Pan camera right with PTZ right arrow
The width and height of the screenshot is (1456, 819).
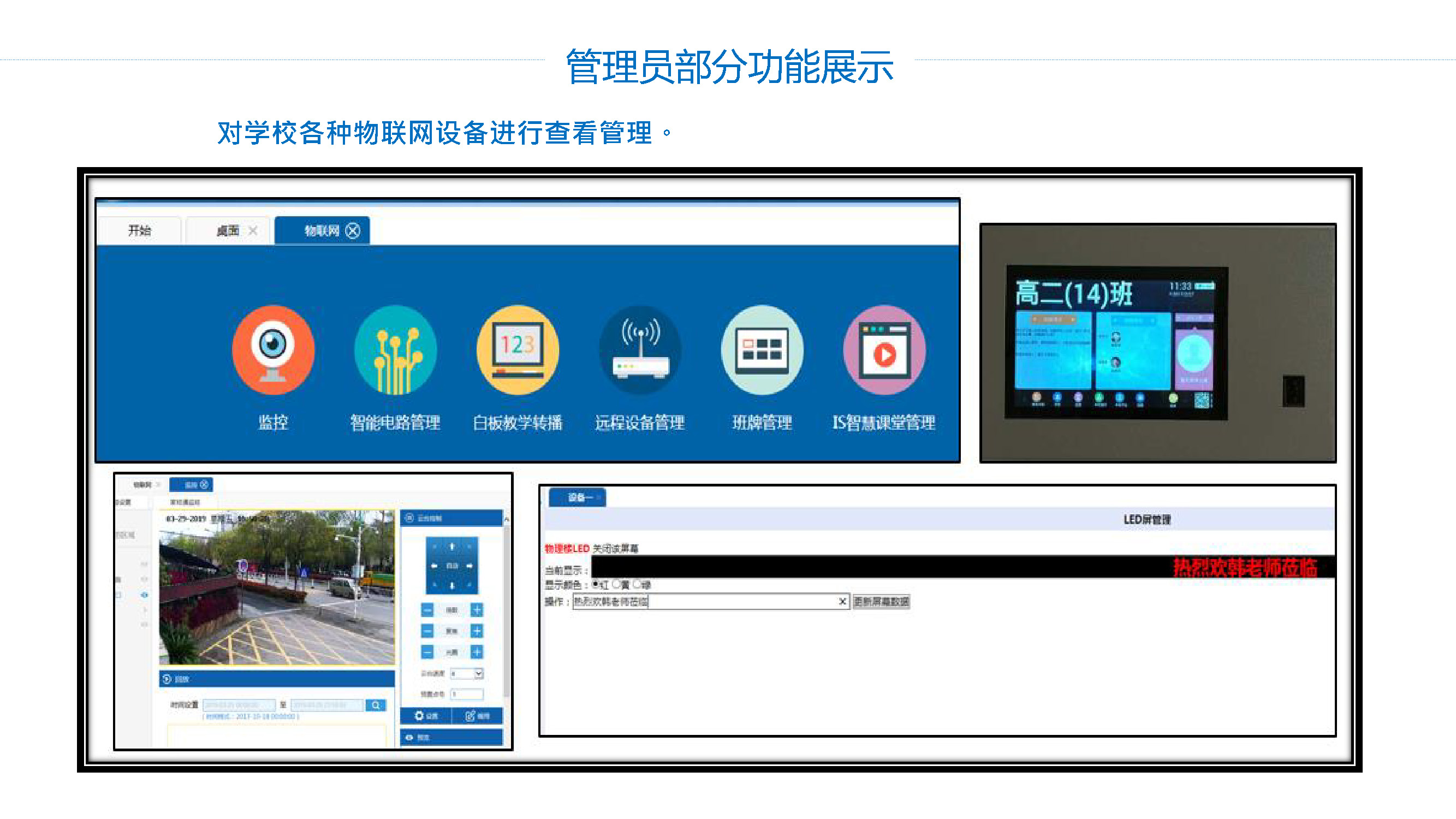pos(470,566)
